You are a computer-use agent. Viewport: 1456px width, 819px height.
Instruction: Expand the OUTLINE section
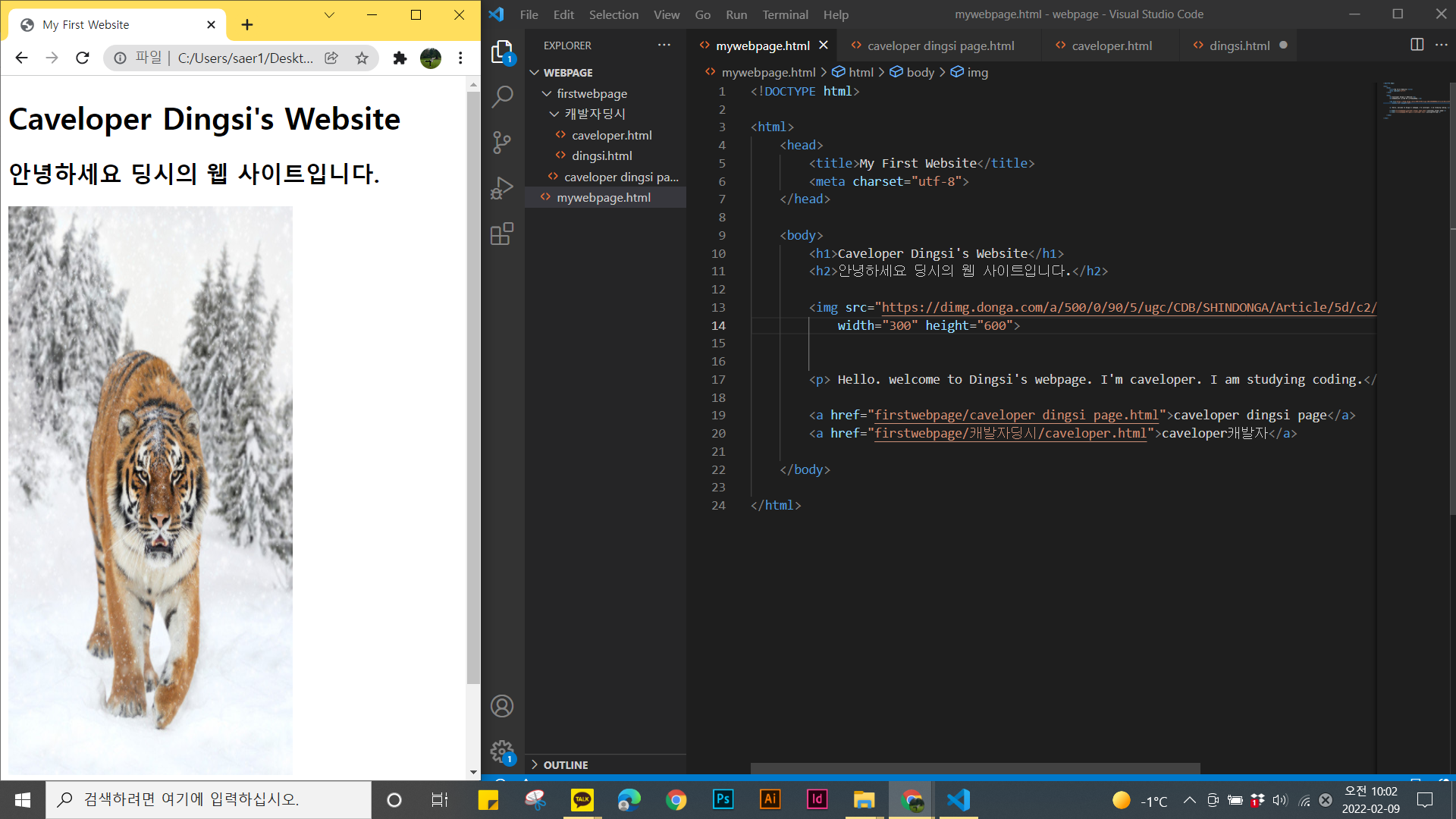[566, 764]
